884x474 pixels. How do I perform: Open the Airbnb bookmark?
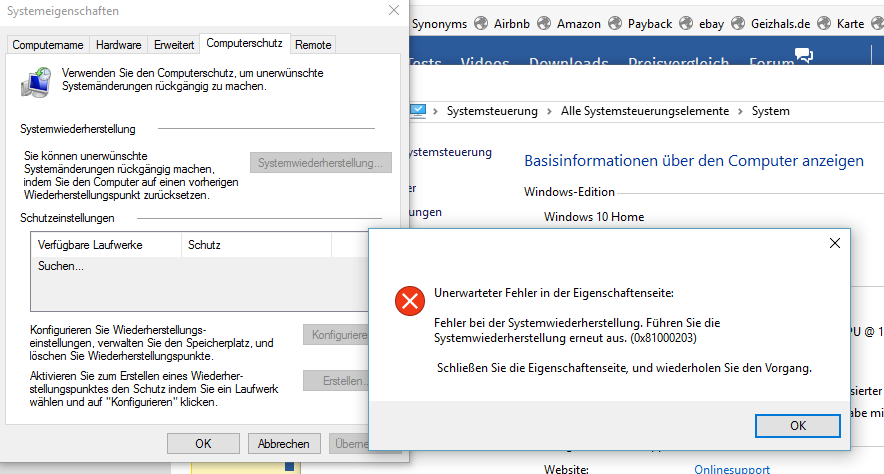pos(511,24)
